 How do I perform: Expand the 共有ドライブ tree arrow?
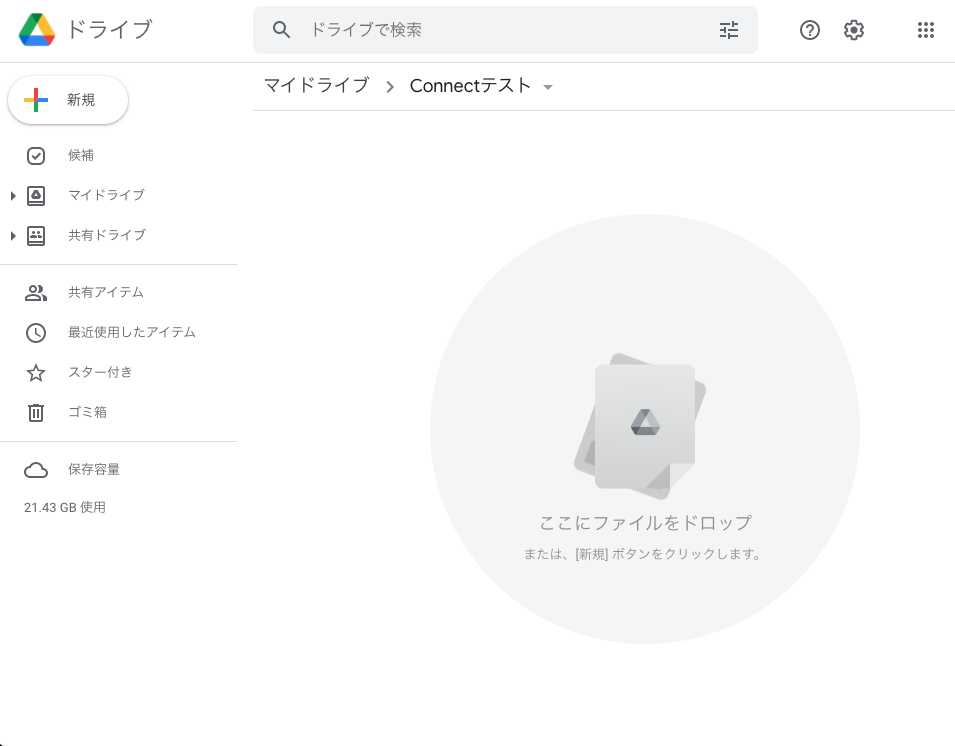[x=13, y=236]
